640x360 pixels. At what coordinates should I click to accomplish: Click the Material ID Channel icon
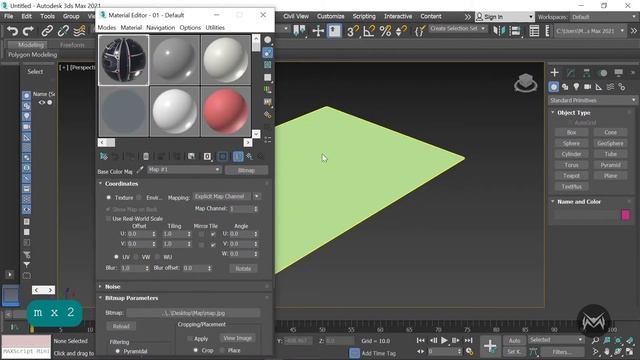207,157
